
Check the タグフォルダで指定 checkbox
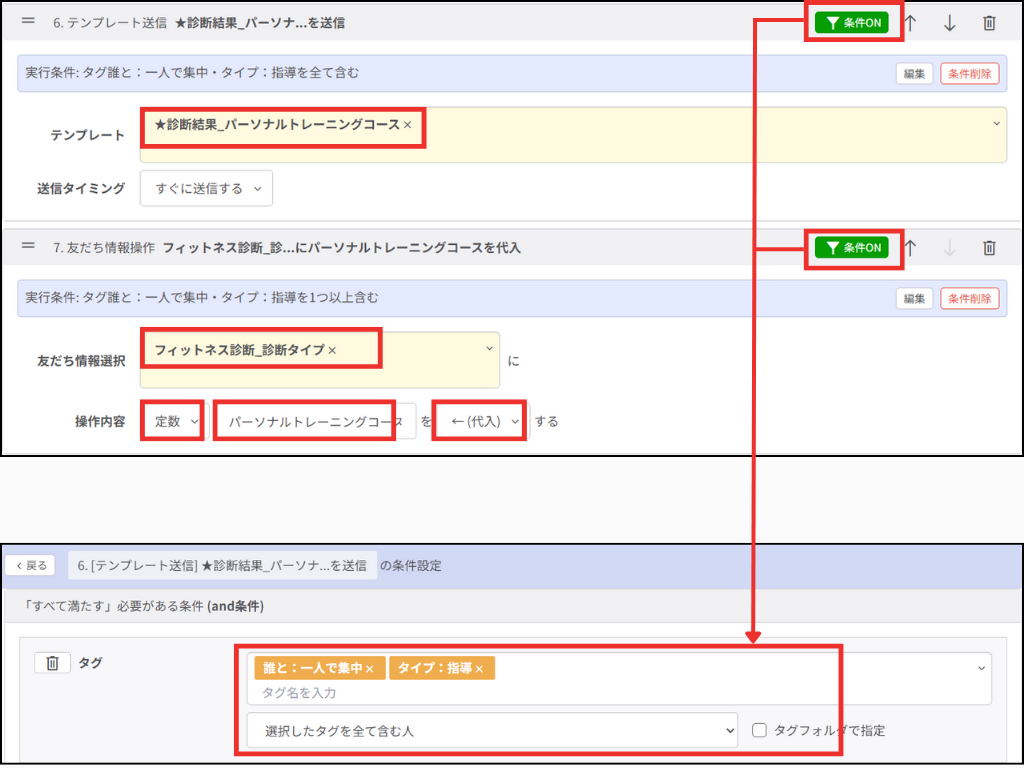tap(760, 731)
